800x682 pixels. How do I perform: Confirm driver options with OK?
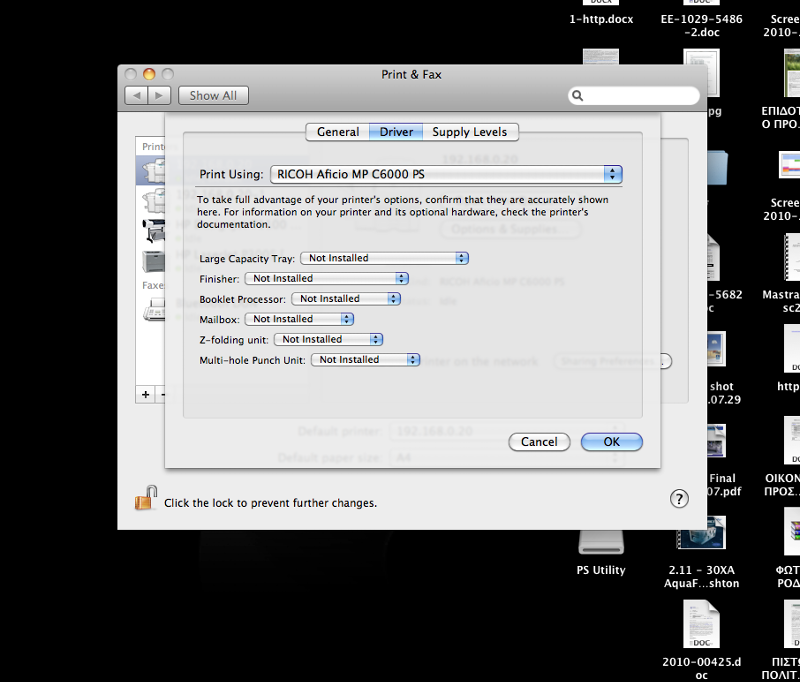[612, 442]
